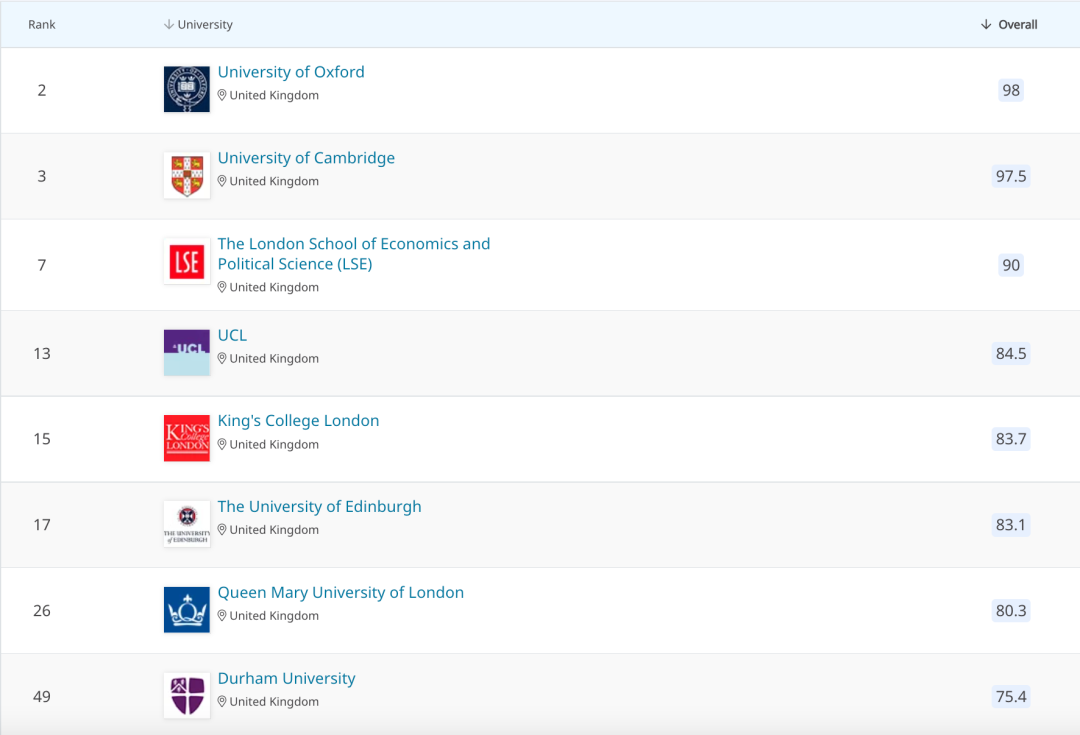Open the University of Oxford link
Screen dimensions: 1080x735
[x=291, y=72]
